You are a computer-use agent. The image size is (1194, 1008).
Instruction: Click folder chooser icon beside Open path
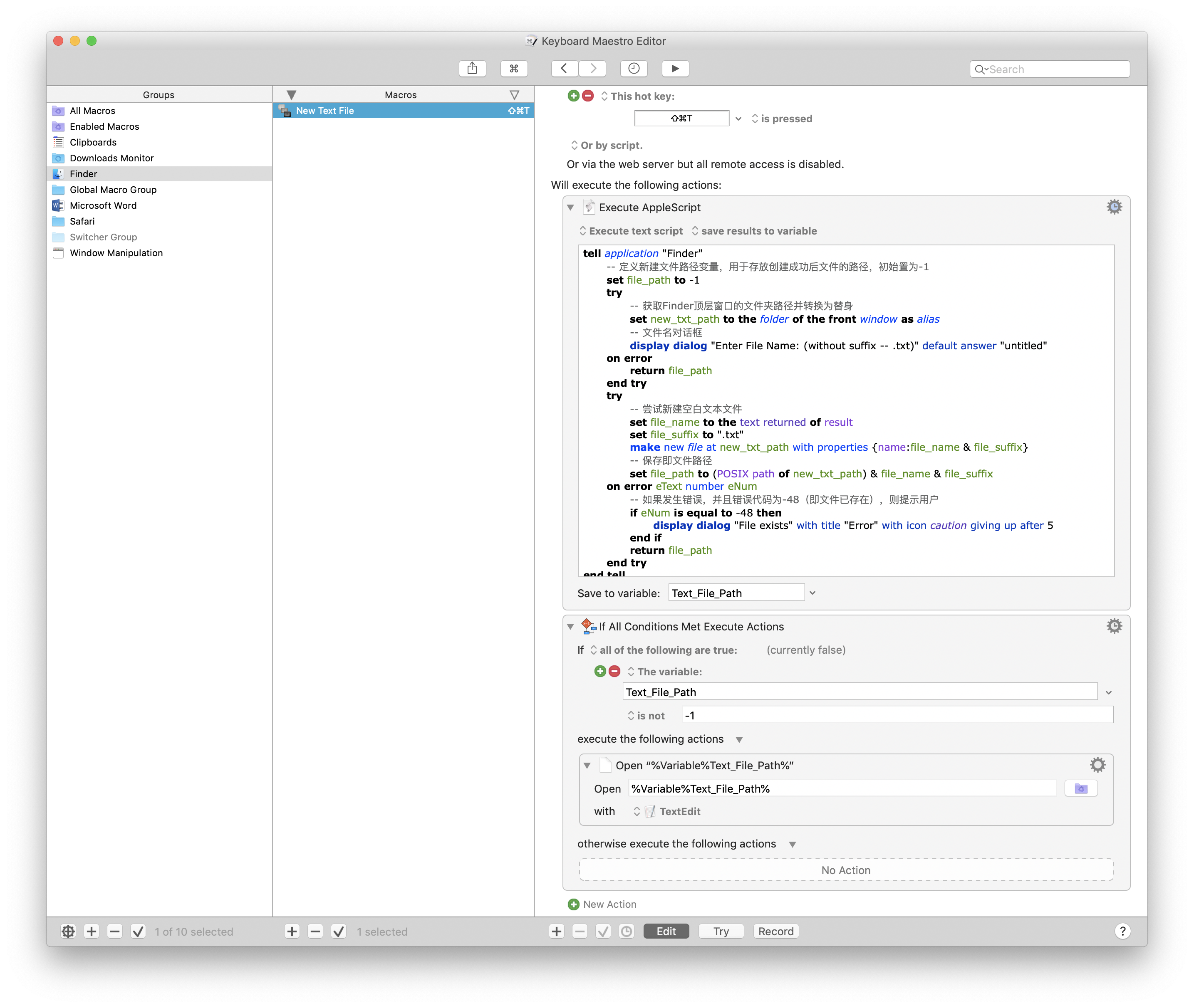pos(1080,788)
